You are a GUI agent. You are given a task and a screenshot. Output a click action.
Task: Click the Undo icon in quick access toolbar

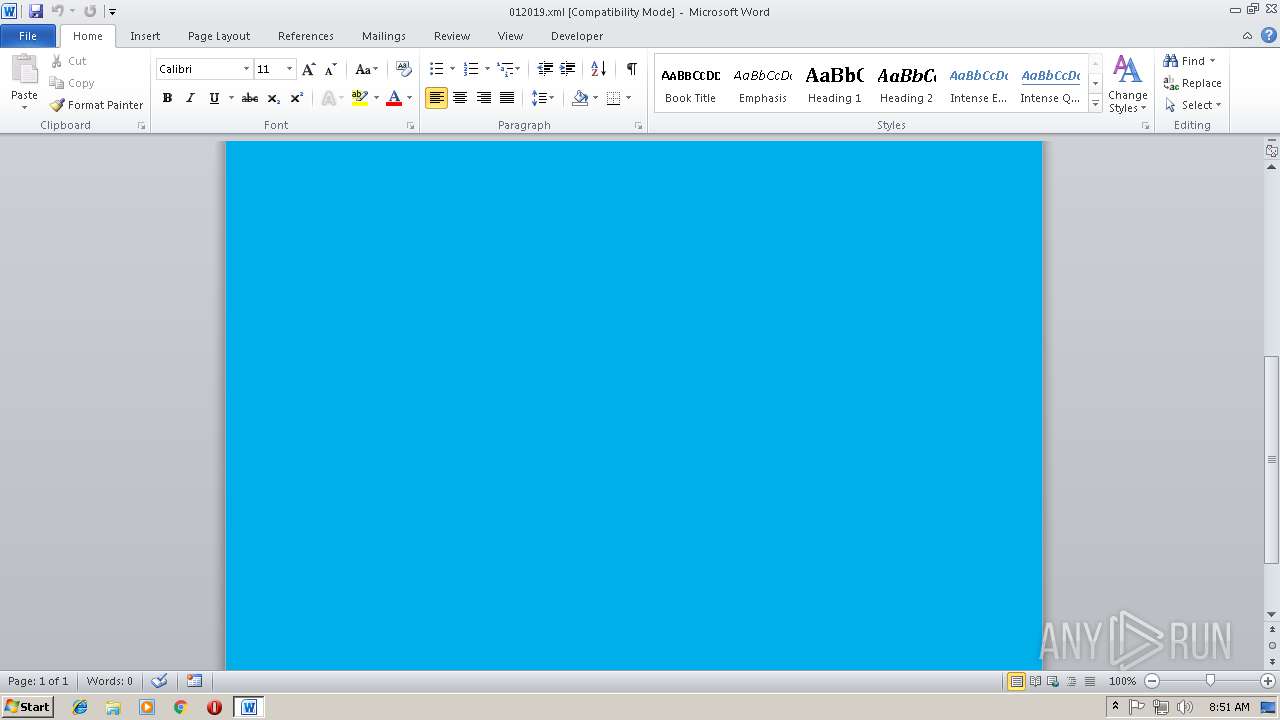click(x=58, y=11)
